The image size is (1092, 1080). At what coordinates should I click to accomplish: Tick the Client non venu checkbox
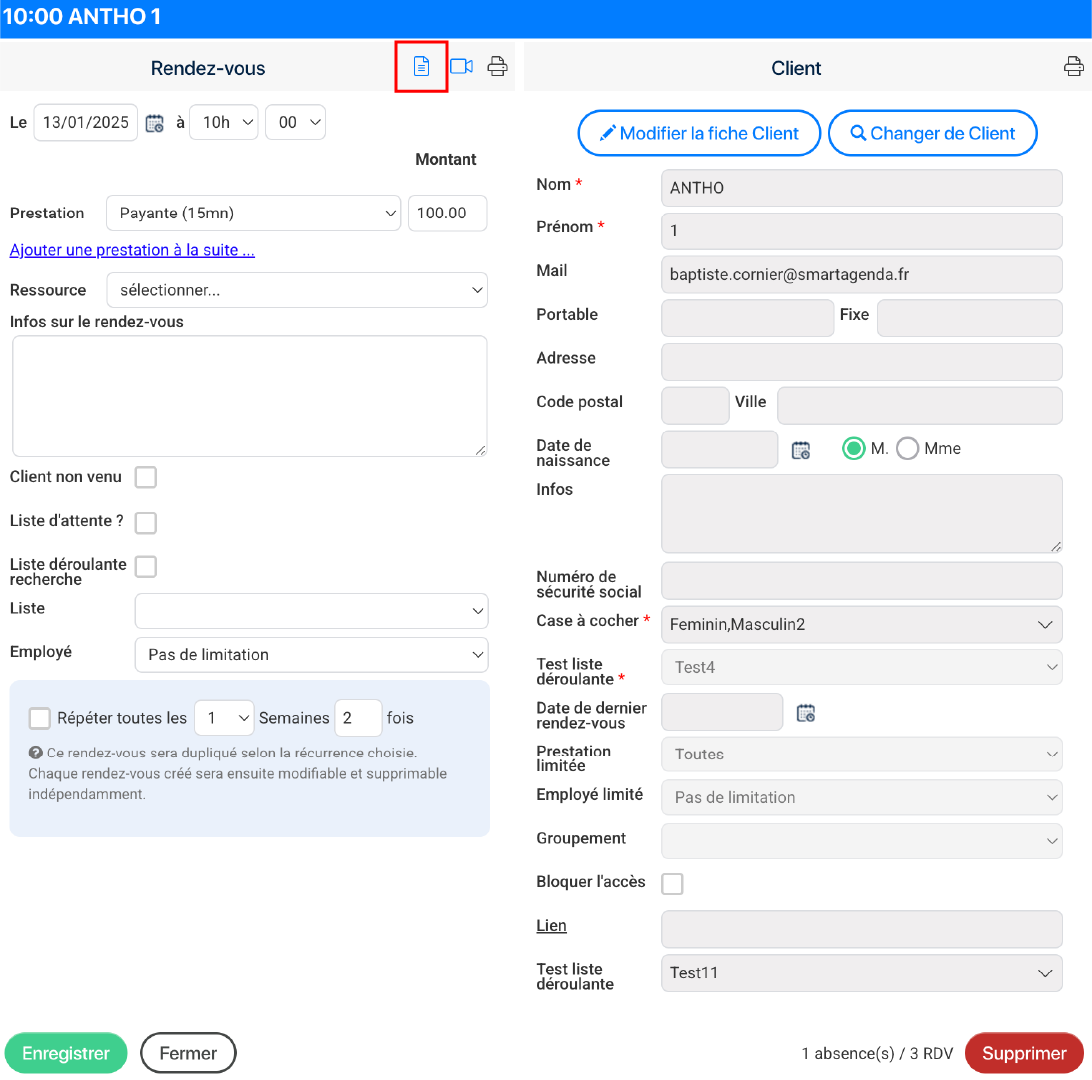coord(146,478)
